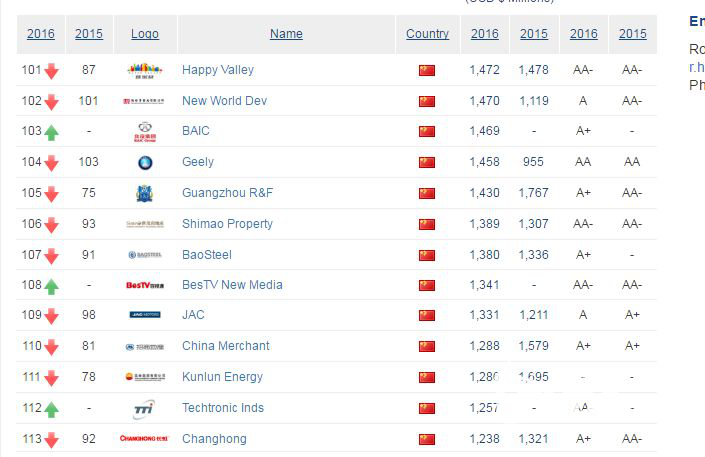Select the 1,238 value for Changhong
The width and height of the screenshot is (705, 457).
[485, 439]
